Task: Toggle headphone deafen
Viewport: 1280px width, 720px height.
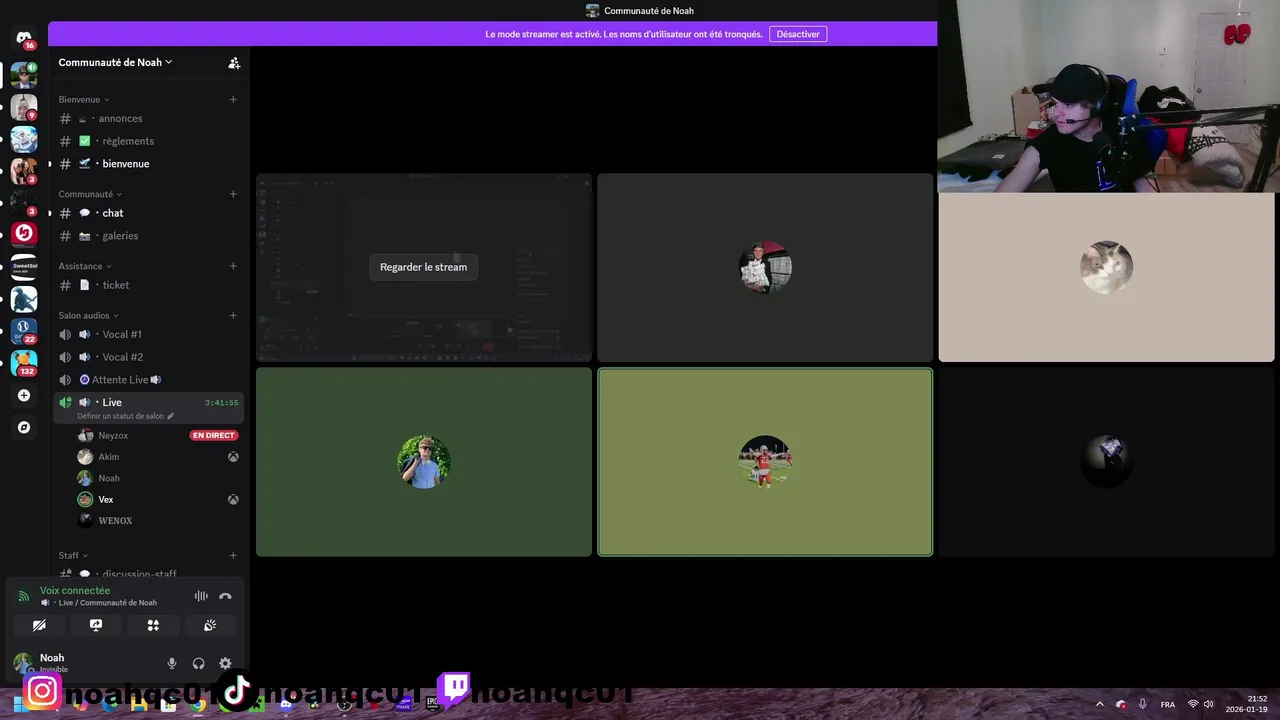Action: coord(198,663)
